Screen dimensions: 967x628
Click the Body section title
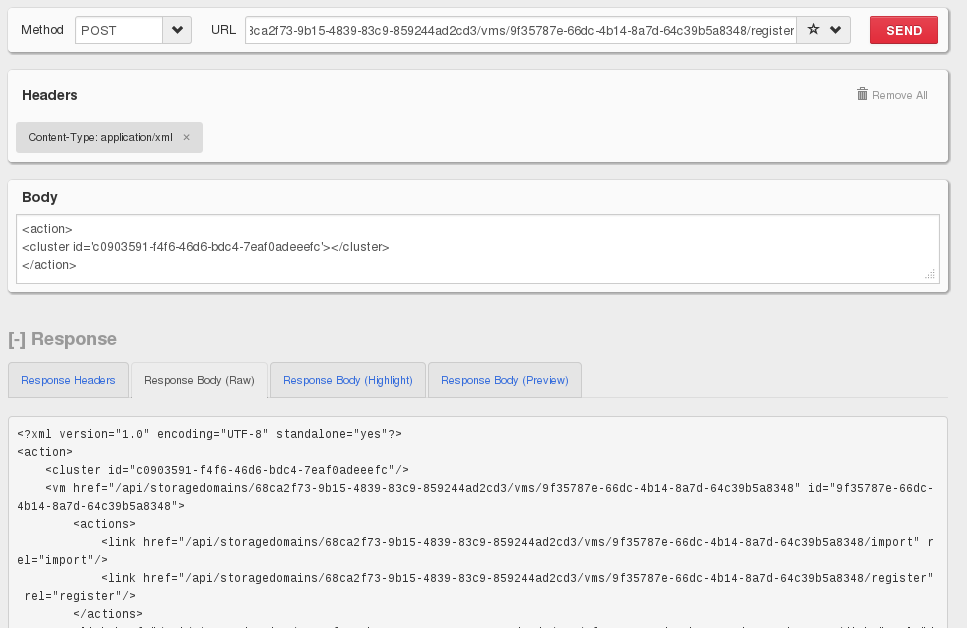click(x=40, y=197)
